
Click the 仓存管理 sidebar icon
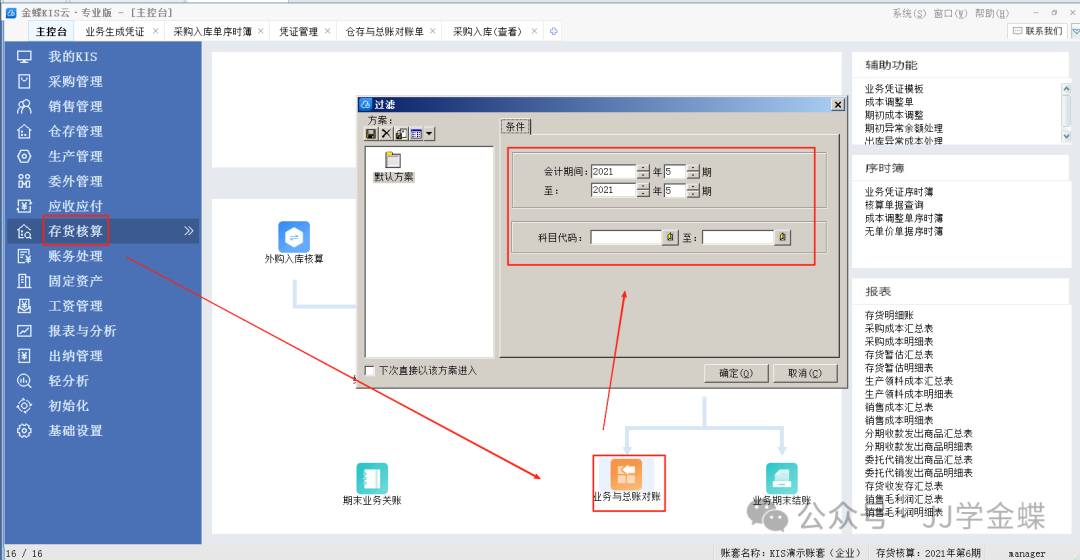(x=24, y=131)
